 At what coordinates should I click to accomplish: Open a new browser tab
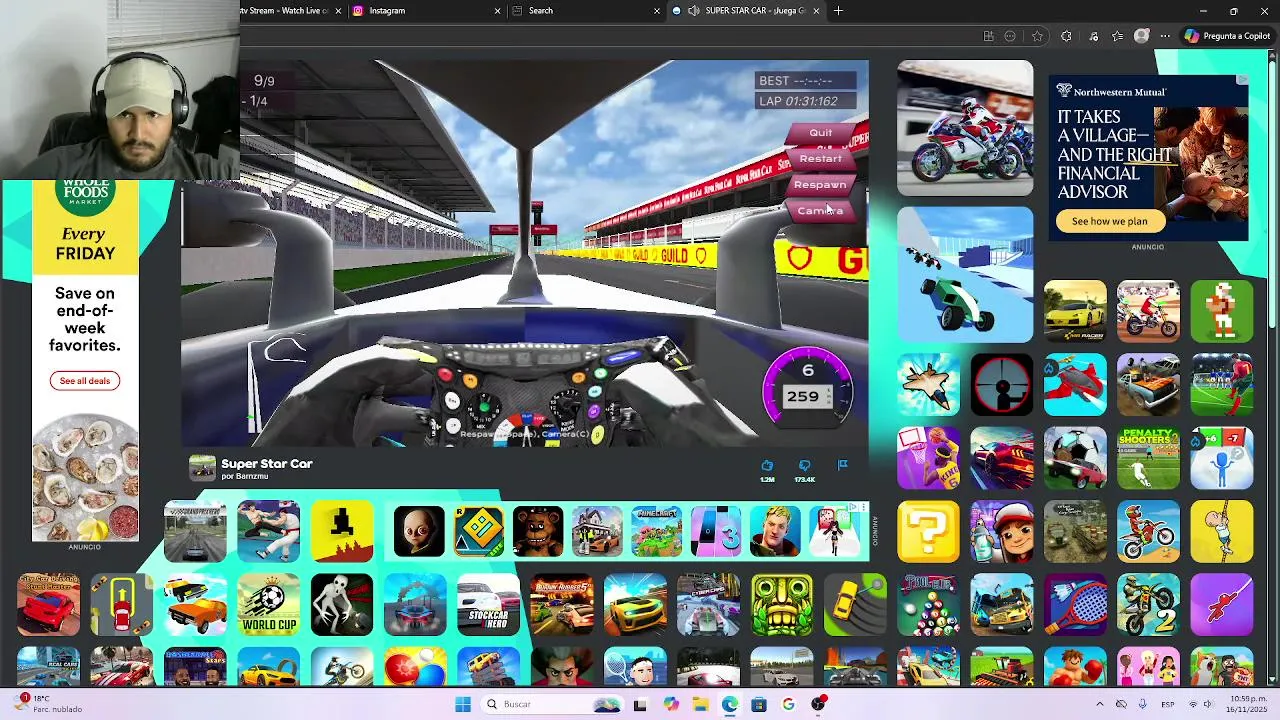tap(838, 11)
